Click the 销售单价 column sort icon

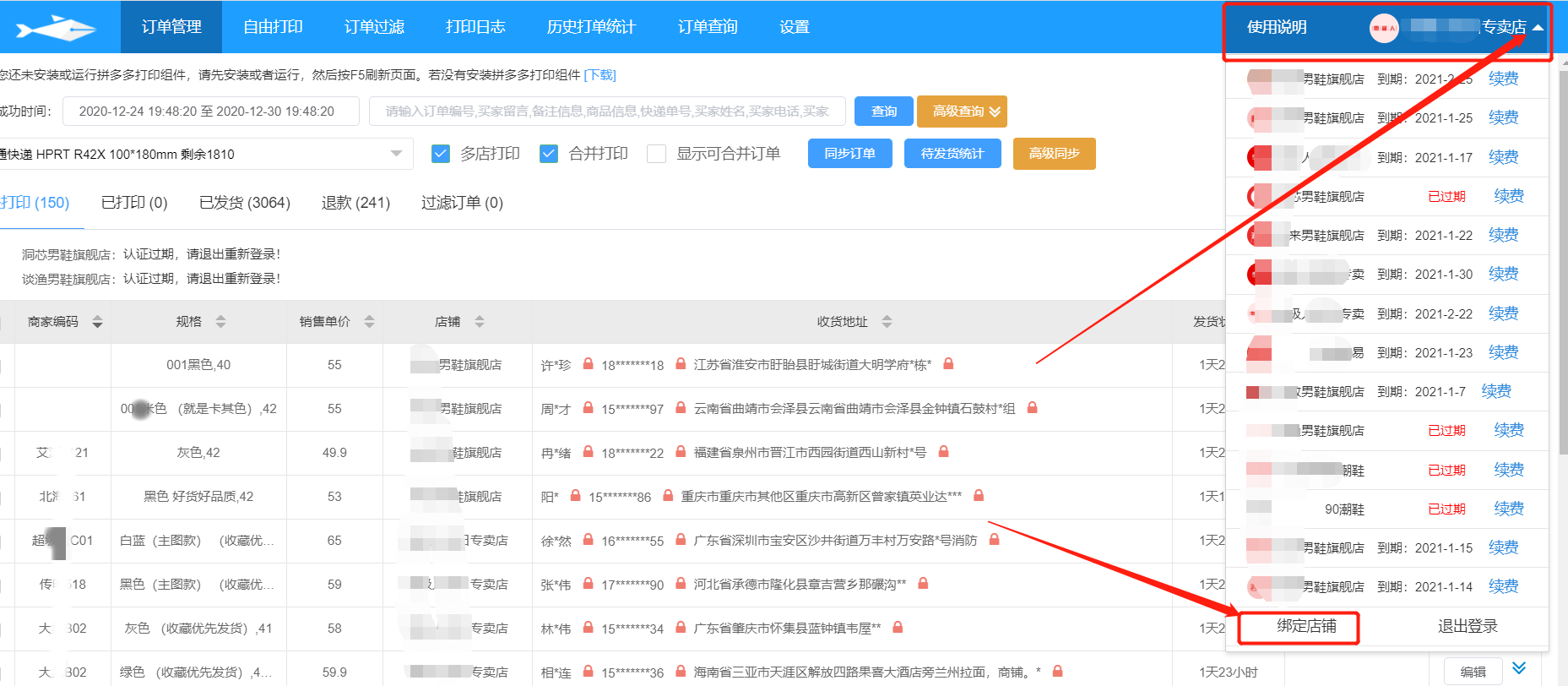[x=369, y=322]
